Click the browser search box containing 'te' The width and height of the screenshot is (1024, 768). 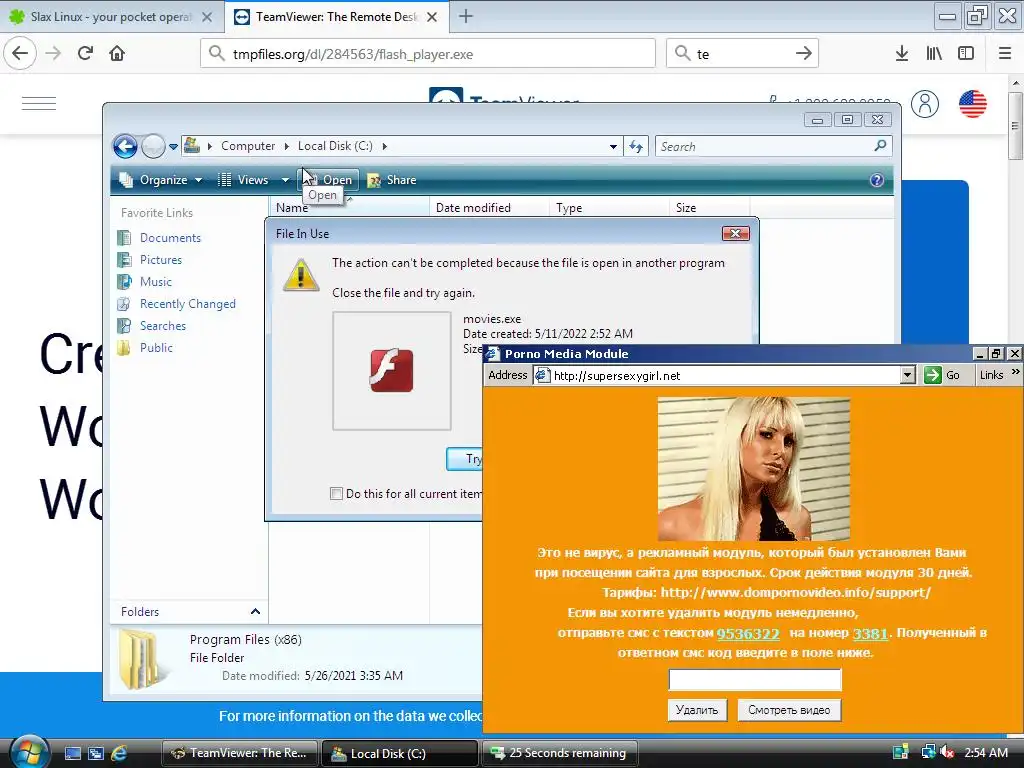[742, 54]
